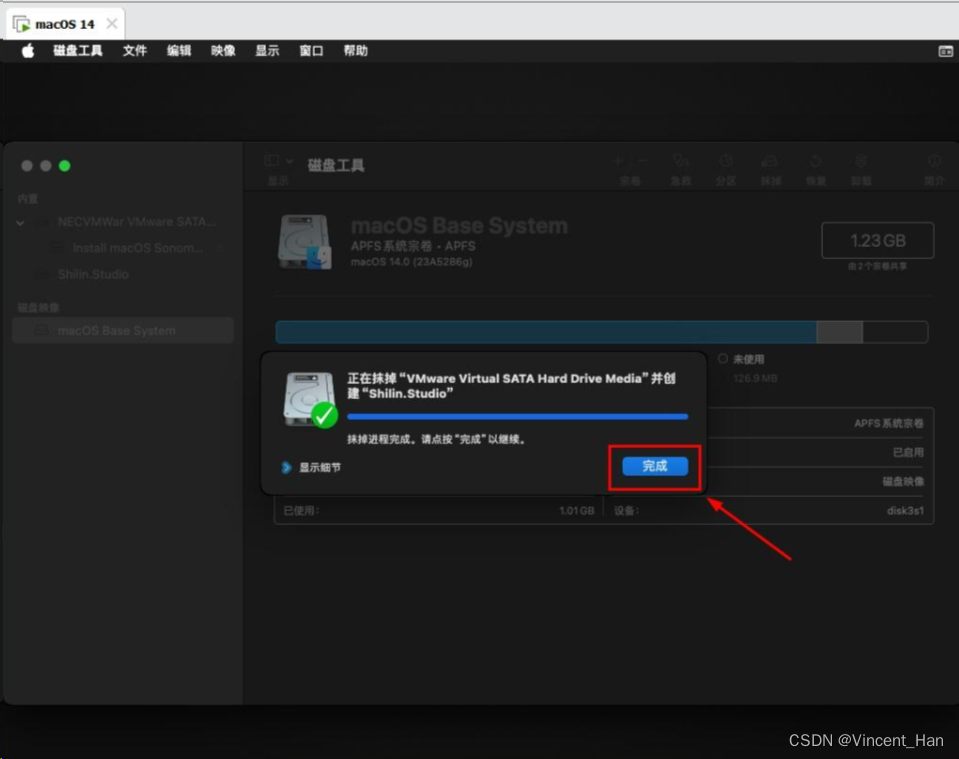Click the menu bar control icon at far right
The width and height of the screenshot is (959, 759).
(x=946, y=51)
